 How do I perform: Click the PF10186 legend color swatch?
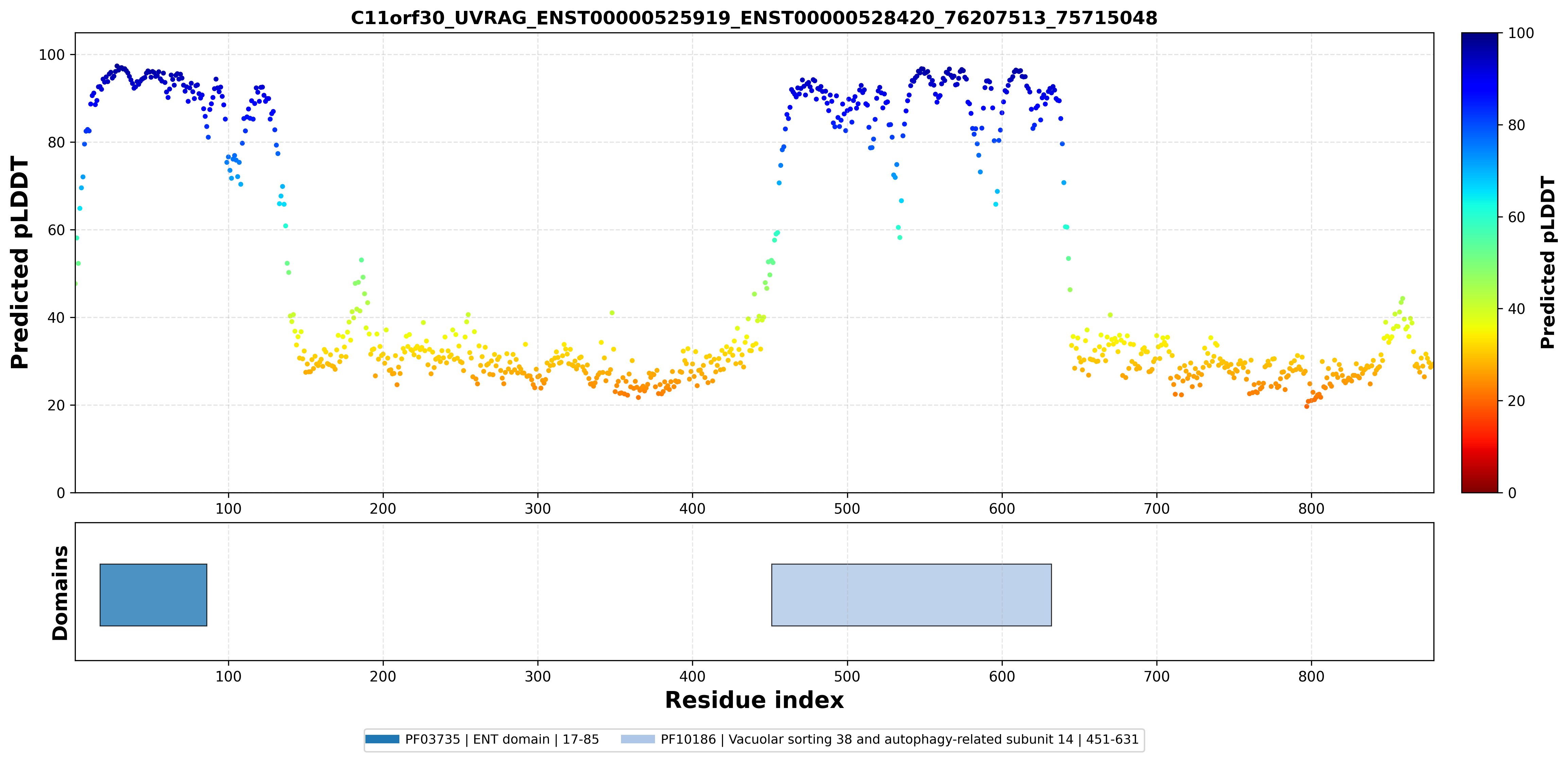pos(638,739)
